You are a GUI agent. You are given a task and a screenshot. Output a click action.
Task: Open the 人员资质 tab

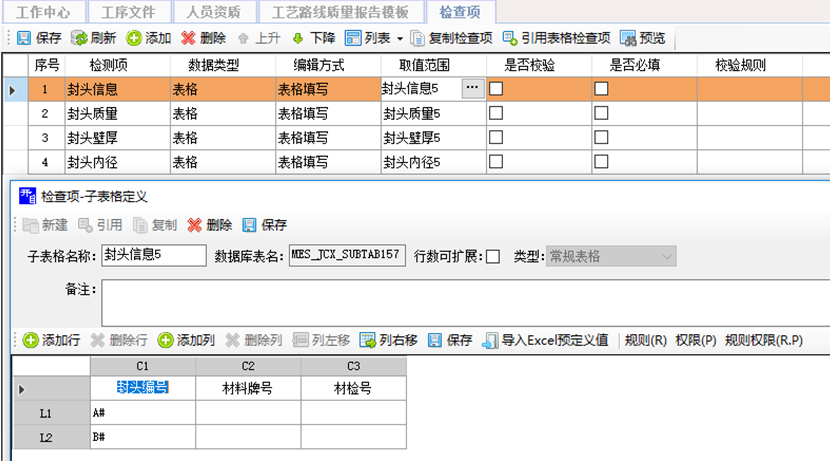pyautogui.click(x=213, y=12)
